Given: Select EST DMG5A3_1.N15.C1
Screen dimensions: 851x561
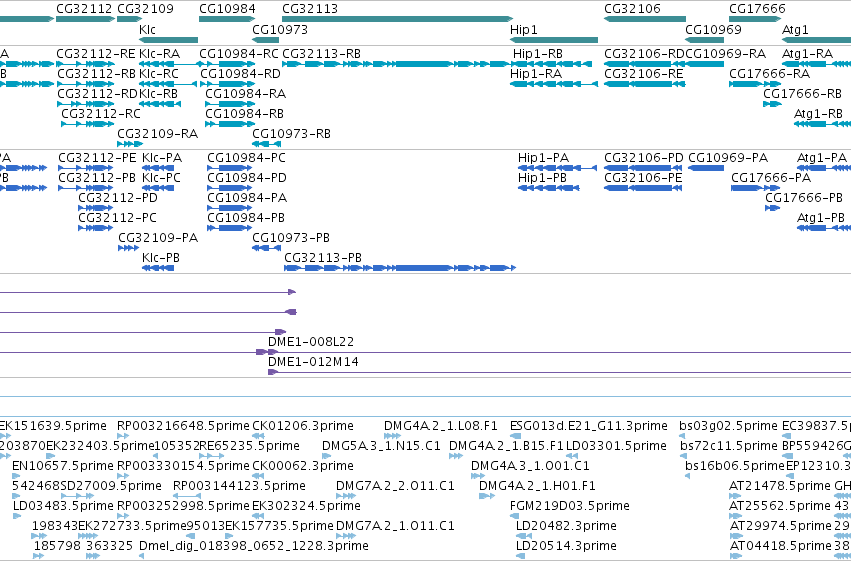Looking at the screenshot, I should click(382, 446).
